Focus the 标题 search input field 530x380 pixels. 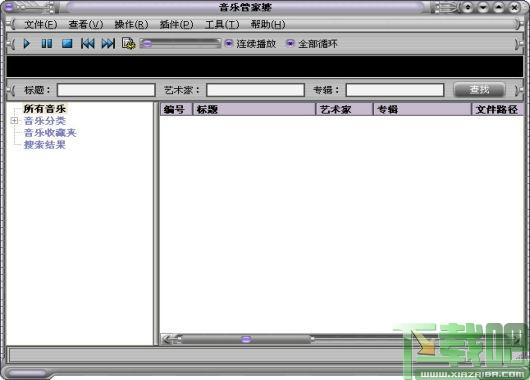(x=106, y=90)
